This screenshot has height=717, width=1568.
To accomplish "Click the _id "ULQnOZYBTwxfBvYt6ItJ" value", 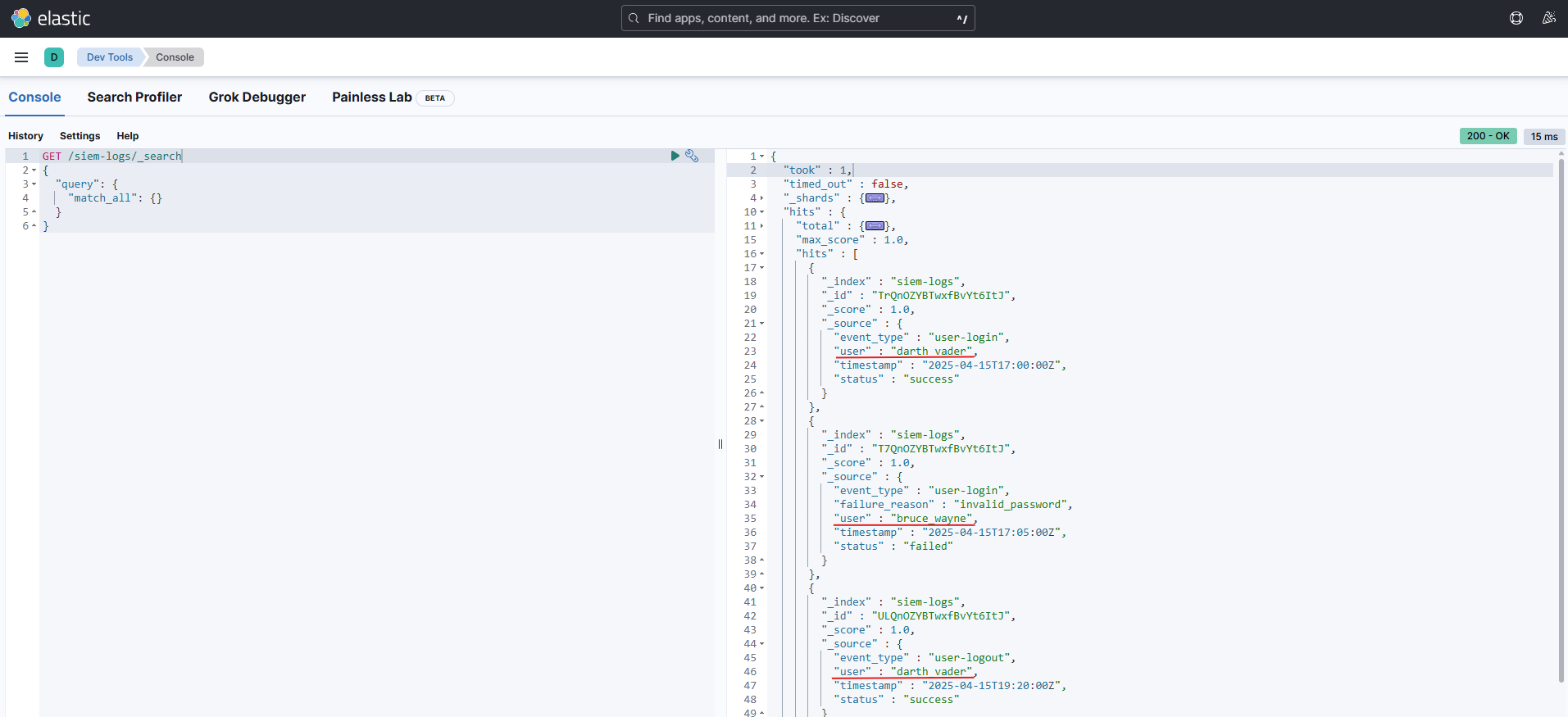I will 941,616.
